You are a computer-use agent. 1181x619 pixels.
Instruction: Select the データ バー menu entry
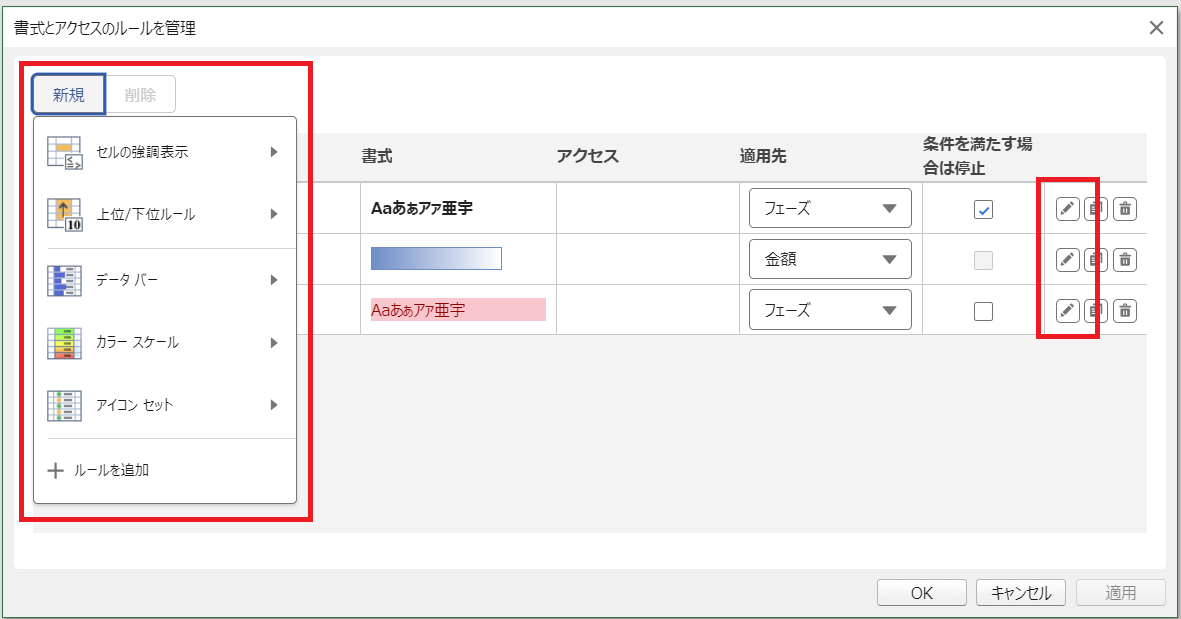[165, 280]
